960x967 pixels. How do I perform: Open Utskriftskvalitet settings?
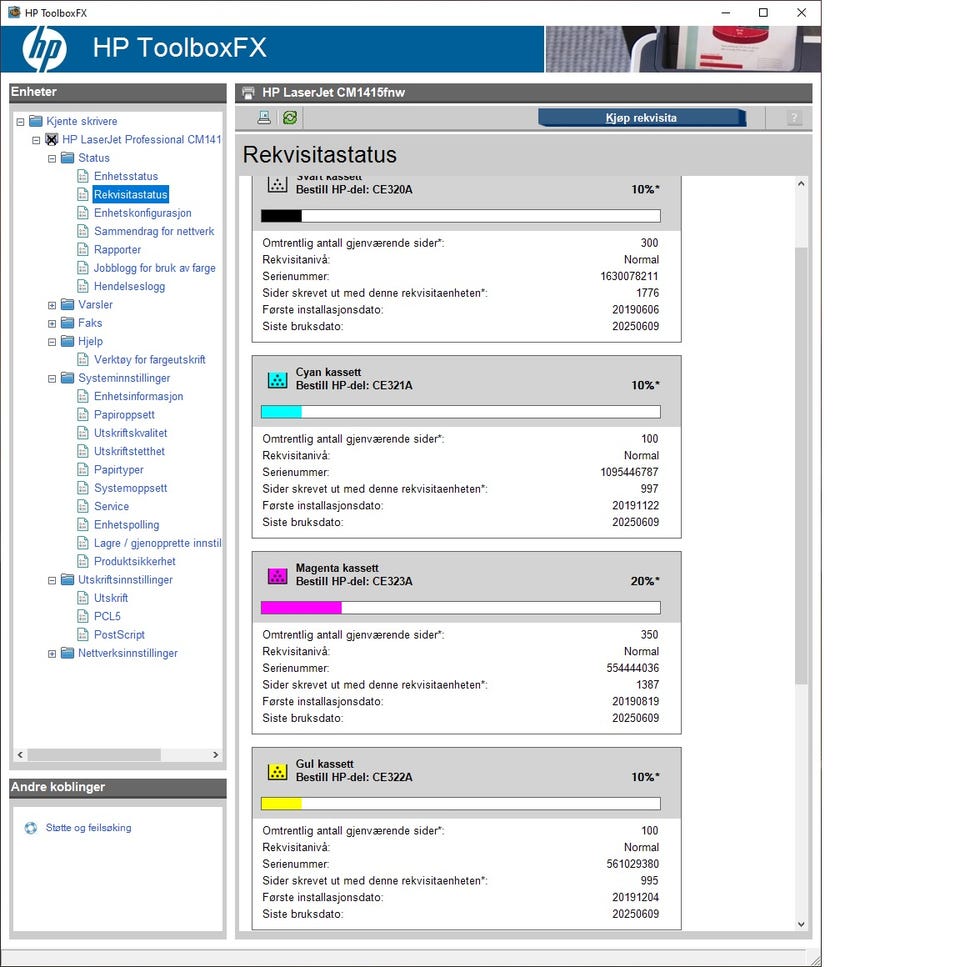131,433
